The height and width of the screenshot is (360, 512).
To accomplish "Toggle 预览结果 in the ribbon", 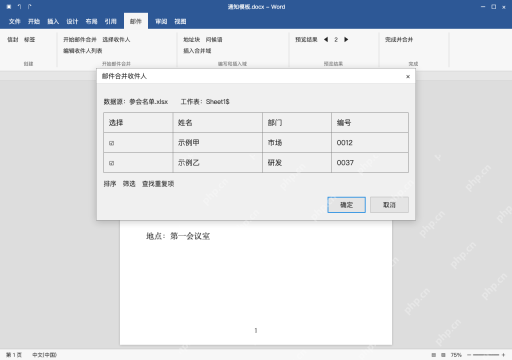I will [306, 40].
